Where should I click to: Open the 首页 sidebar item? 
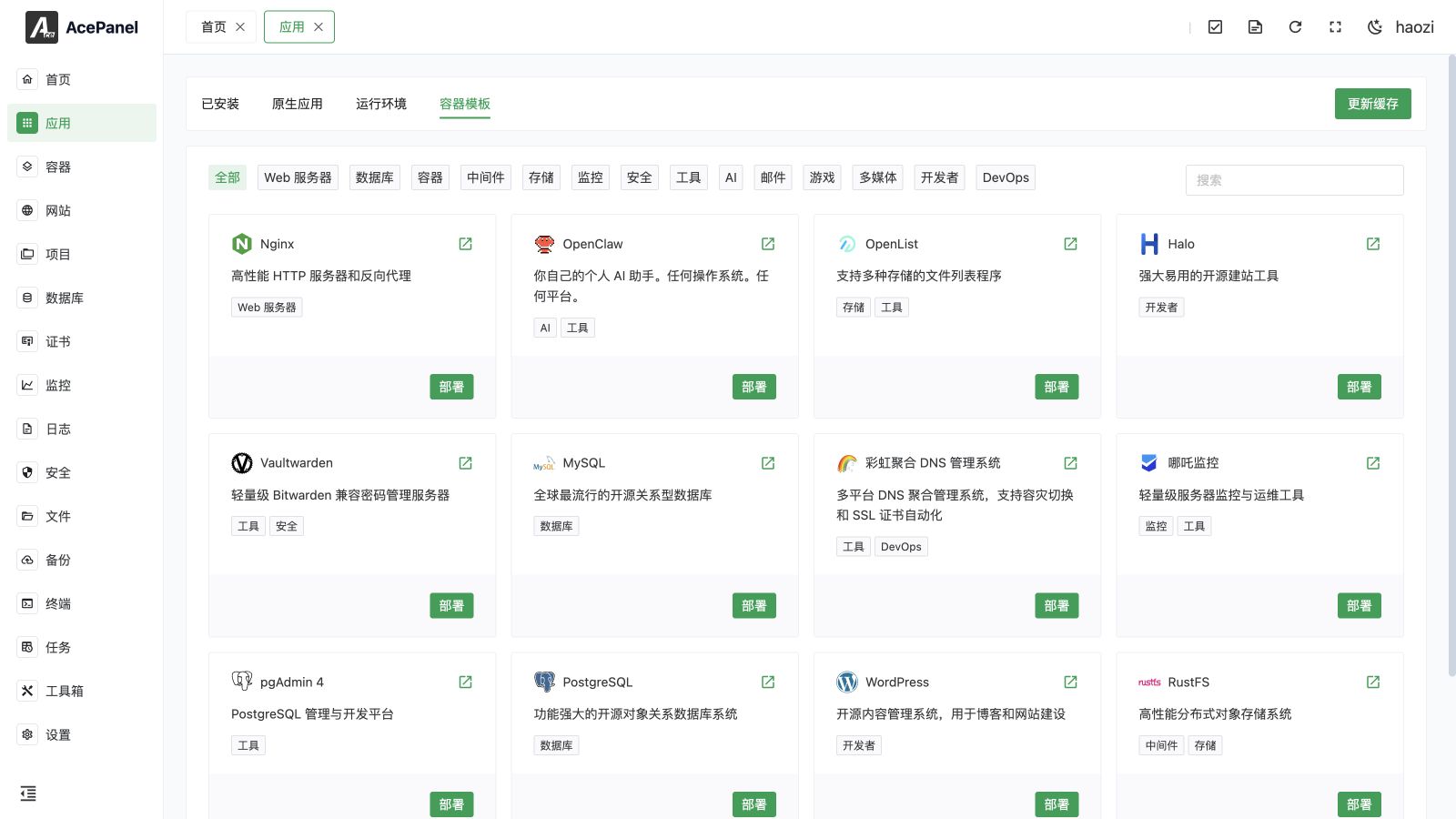(82, 79)
